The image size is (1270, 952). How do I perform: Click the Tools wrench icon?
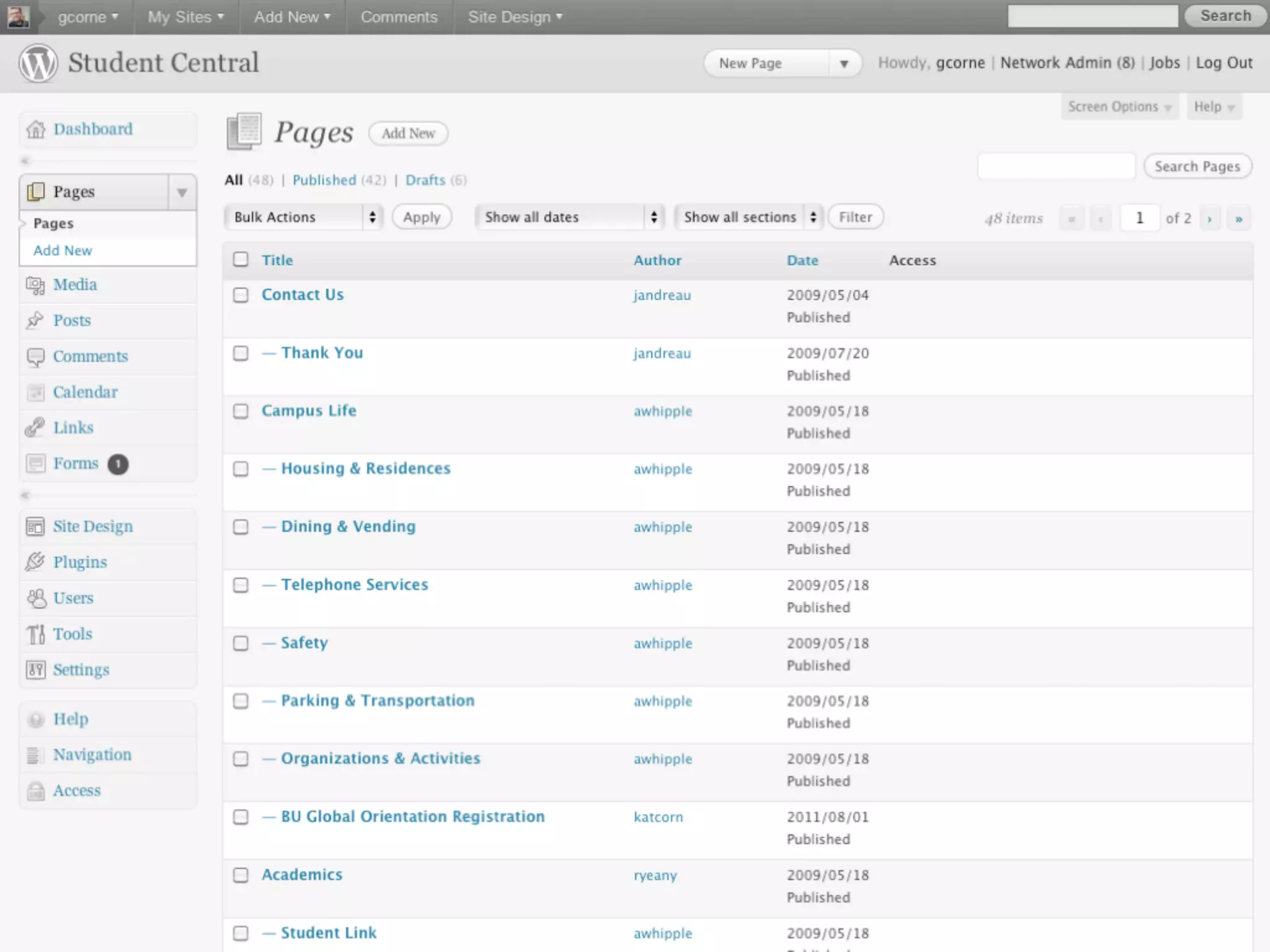pos(35,634)
